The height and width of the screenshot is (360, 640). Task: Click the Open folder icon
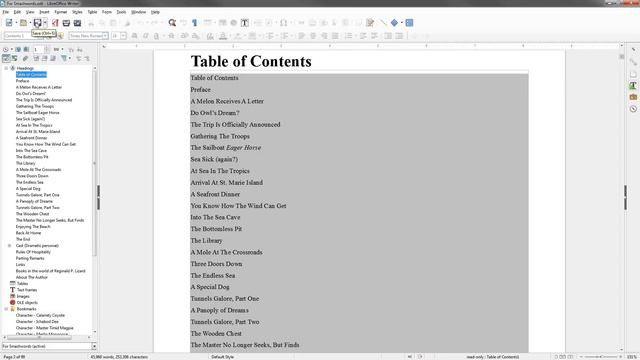click(23, 23)
